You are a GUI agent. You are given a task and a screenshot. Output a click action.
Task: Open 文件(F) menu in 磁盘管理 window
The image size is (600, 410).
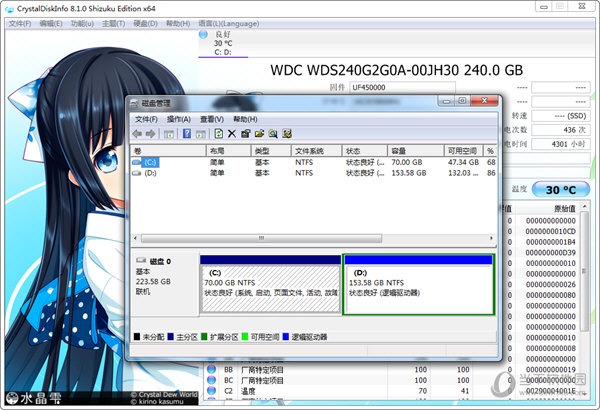[x=146, y=119]
